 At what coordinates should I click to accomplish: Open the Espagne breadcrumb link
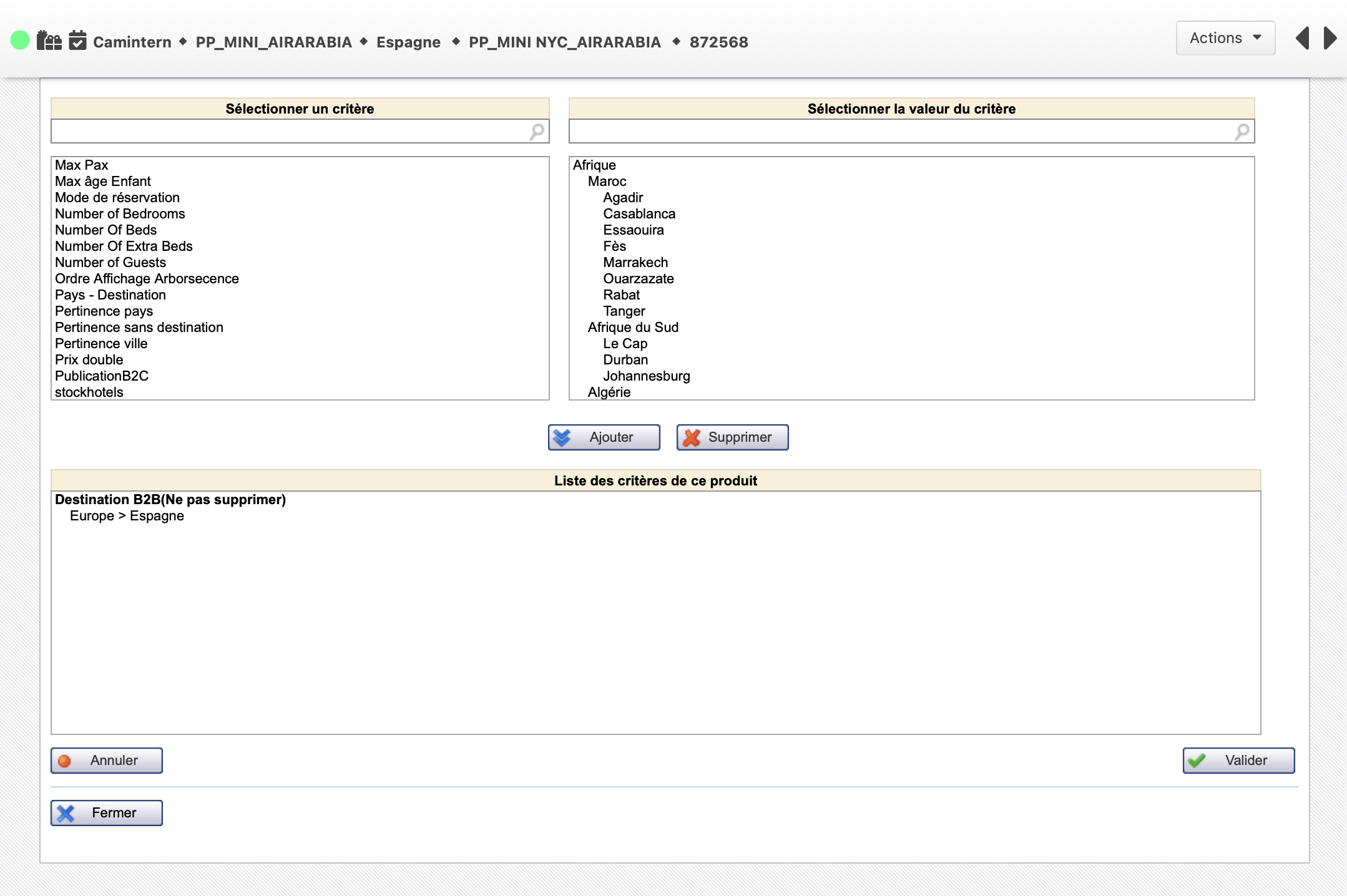(x=408, y=42)
